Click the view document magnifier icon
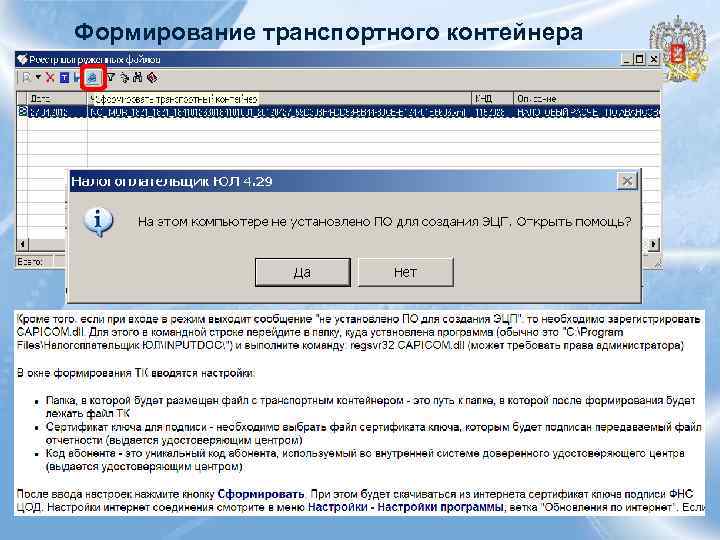The image size is (720, 540). [27, 78]
